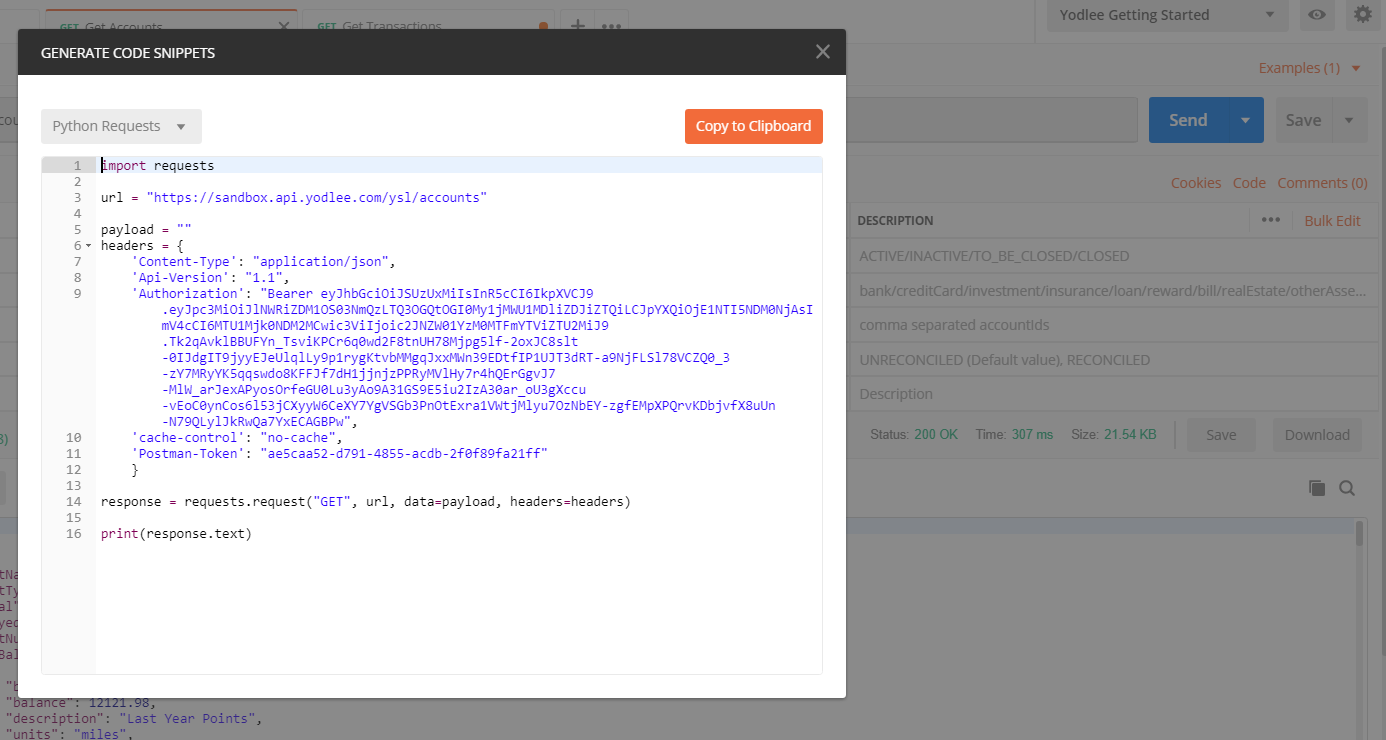Open the manage environments gear icon

click(x=1362, y=14)
